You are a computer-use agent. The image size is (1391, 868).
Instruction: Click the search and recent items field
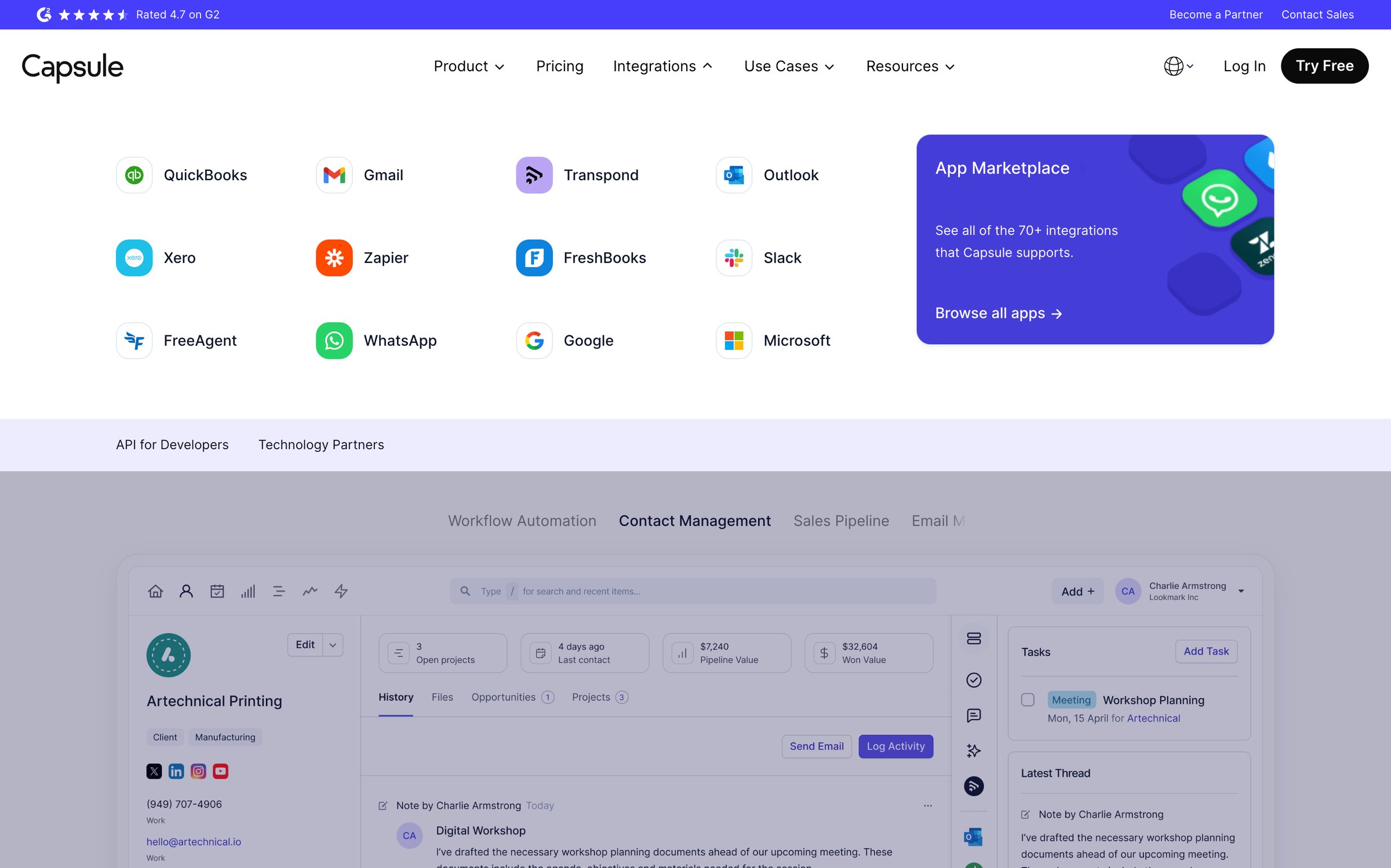pos(693,591)
